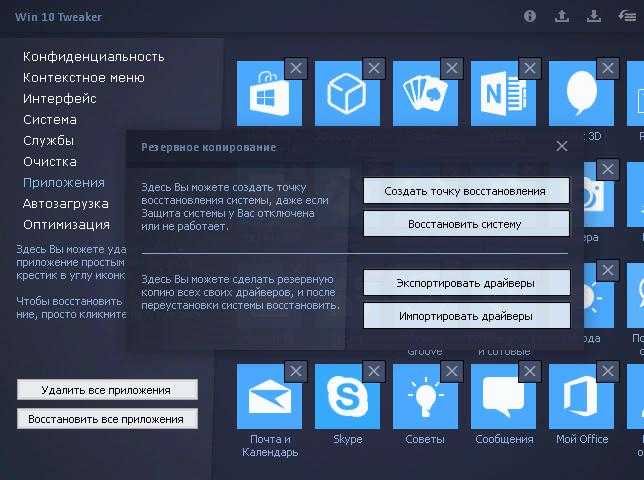Click the Skype label under its tile
Screen dimensions: 644x480
[347, 439]
